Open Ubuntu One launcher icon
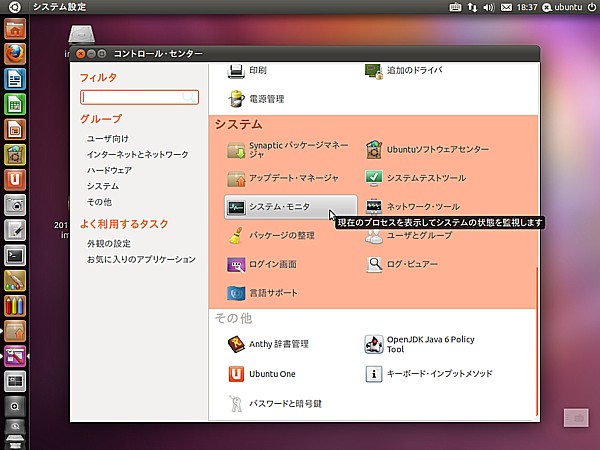This screenshot has height=450, width=600. click(15, 180)
